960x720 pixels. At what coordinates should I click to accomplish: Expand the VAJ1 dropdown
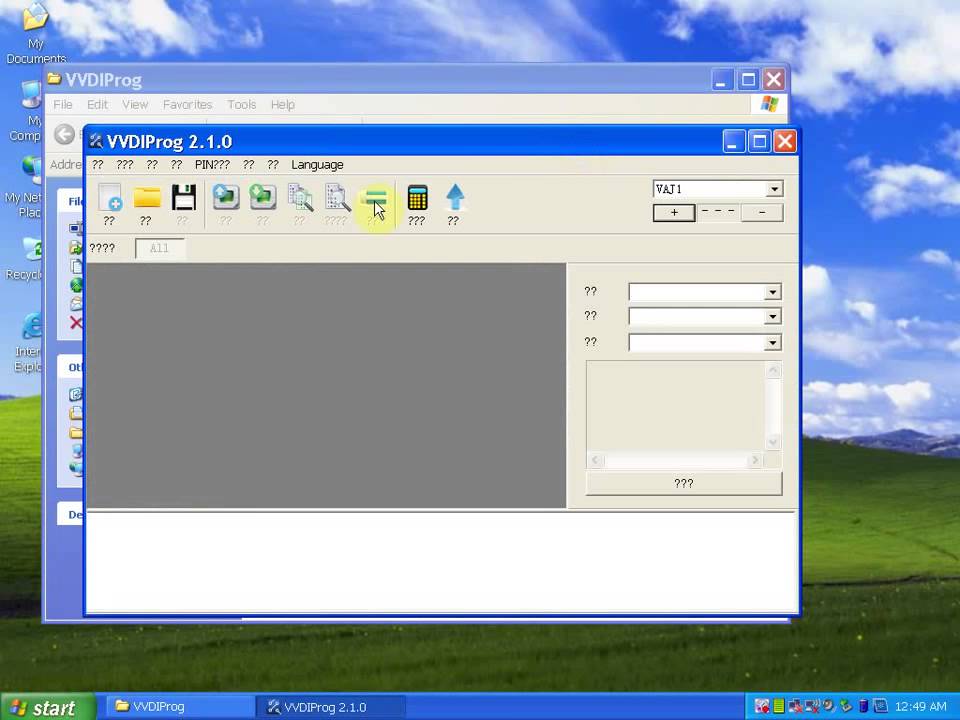tap(774, 189)
